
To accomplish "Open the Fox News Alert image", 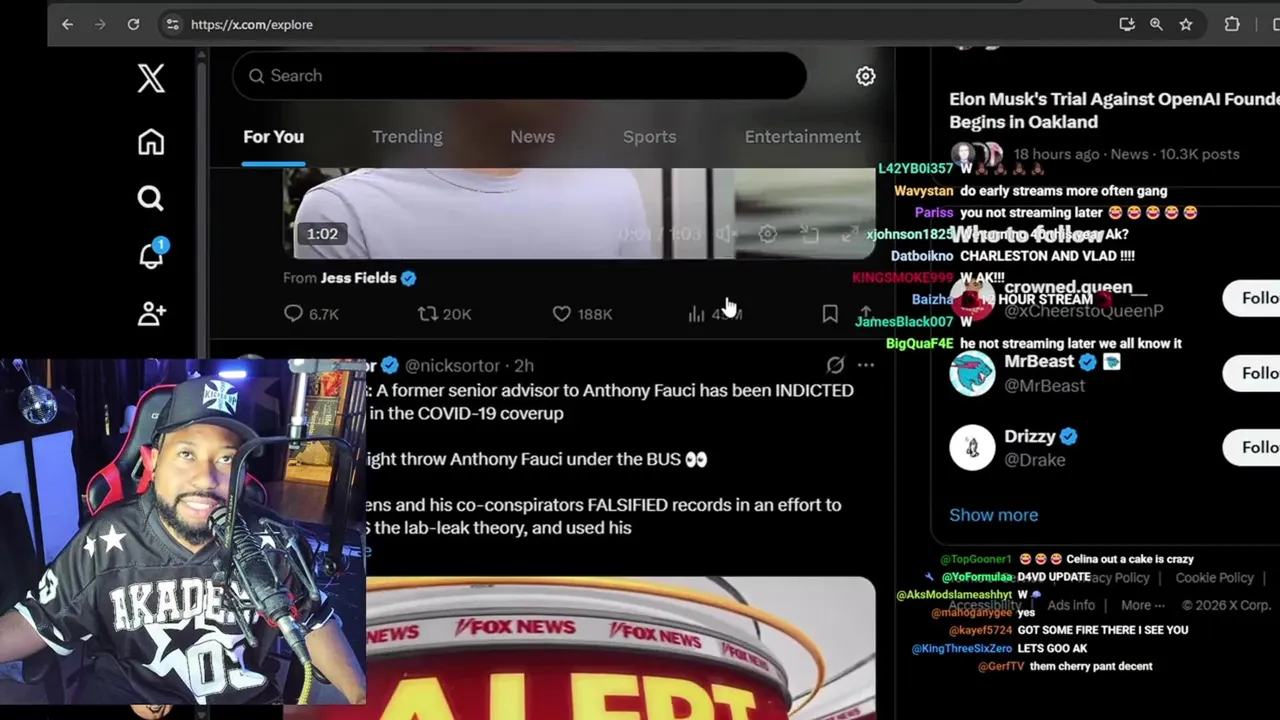I will click(620, 647).
